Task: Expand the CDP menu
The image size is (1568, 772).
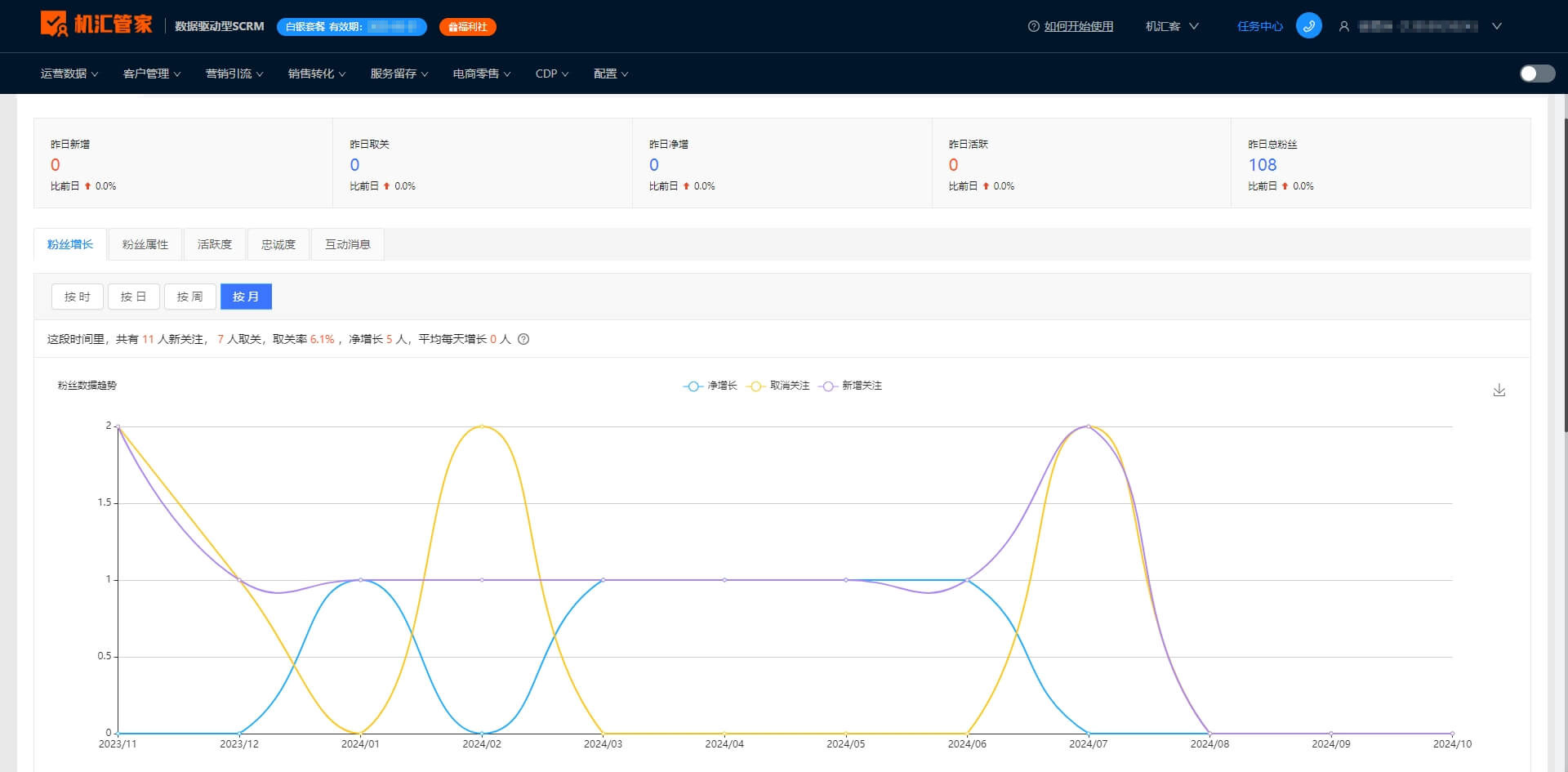Action: click(x=552, y=74)
